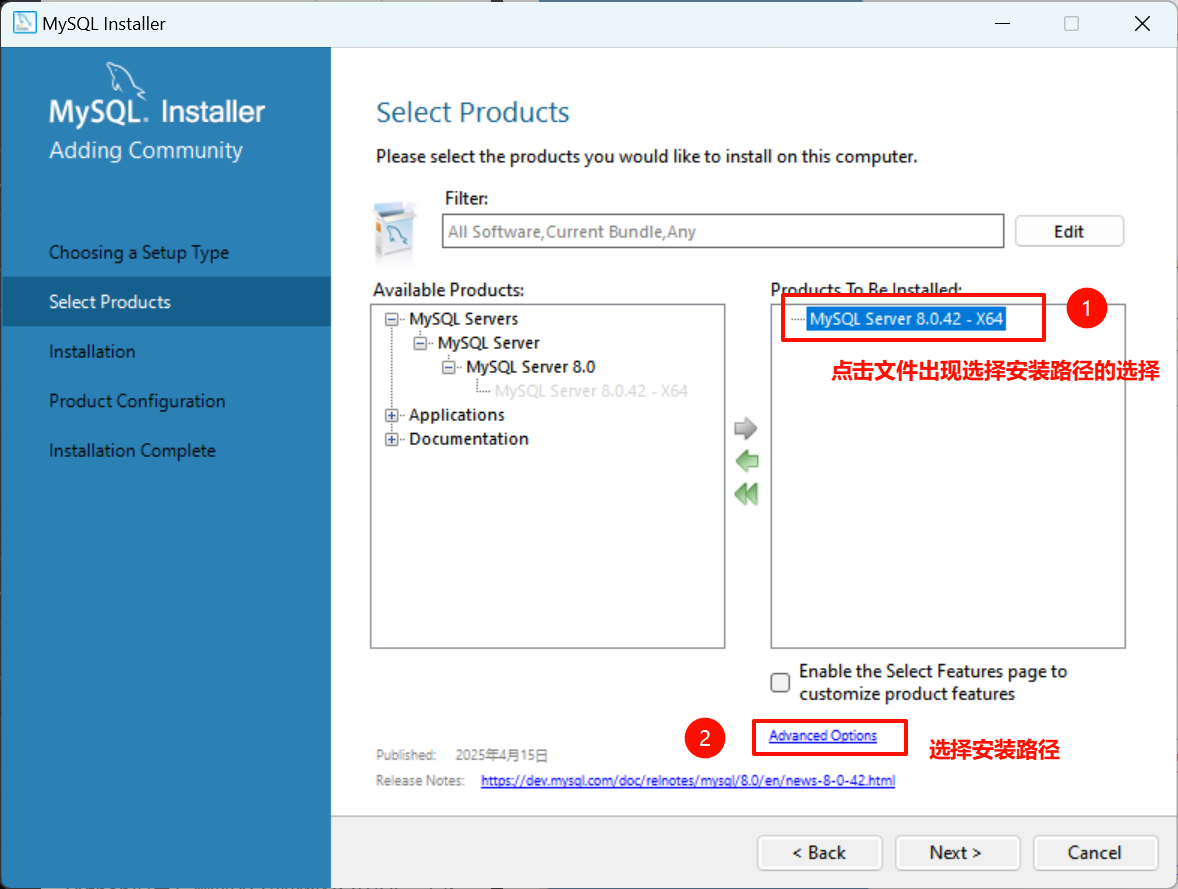
Task: Click the MySQL Installer title bar icon
Action: click(x=24, y=23)
